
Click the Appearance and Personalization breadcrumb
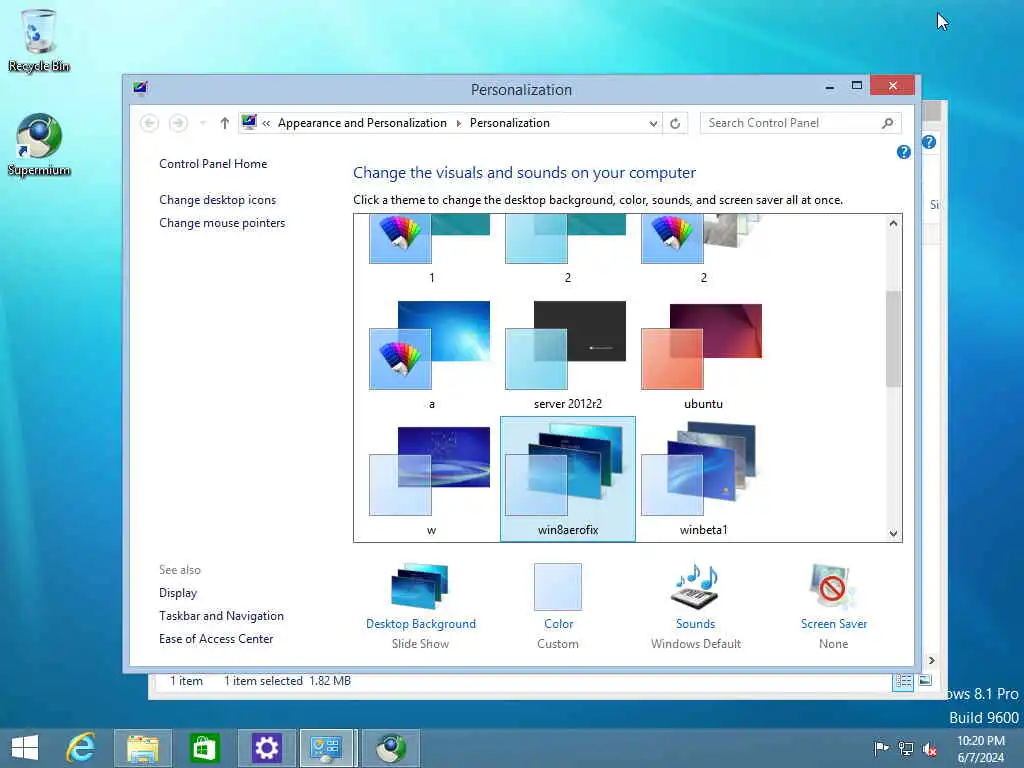pos(362,123)
